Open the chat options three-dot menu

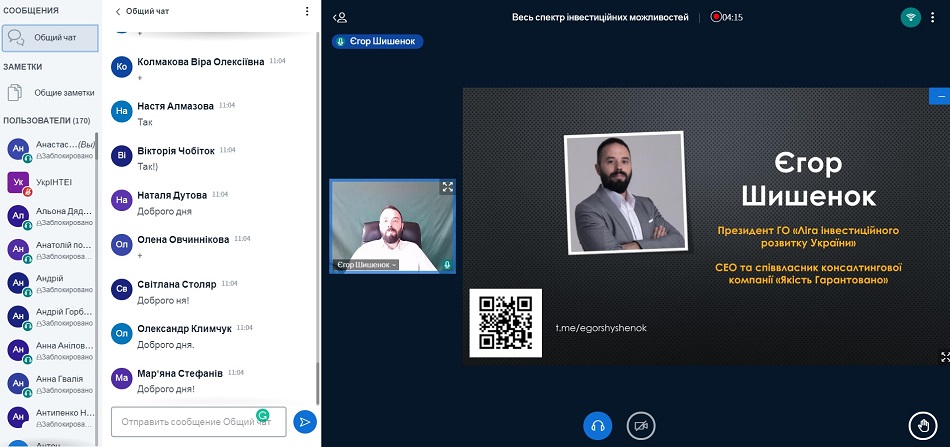[x=307, y=12]
